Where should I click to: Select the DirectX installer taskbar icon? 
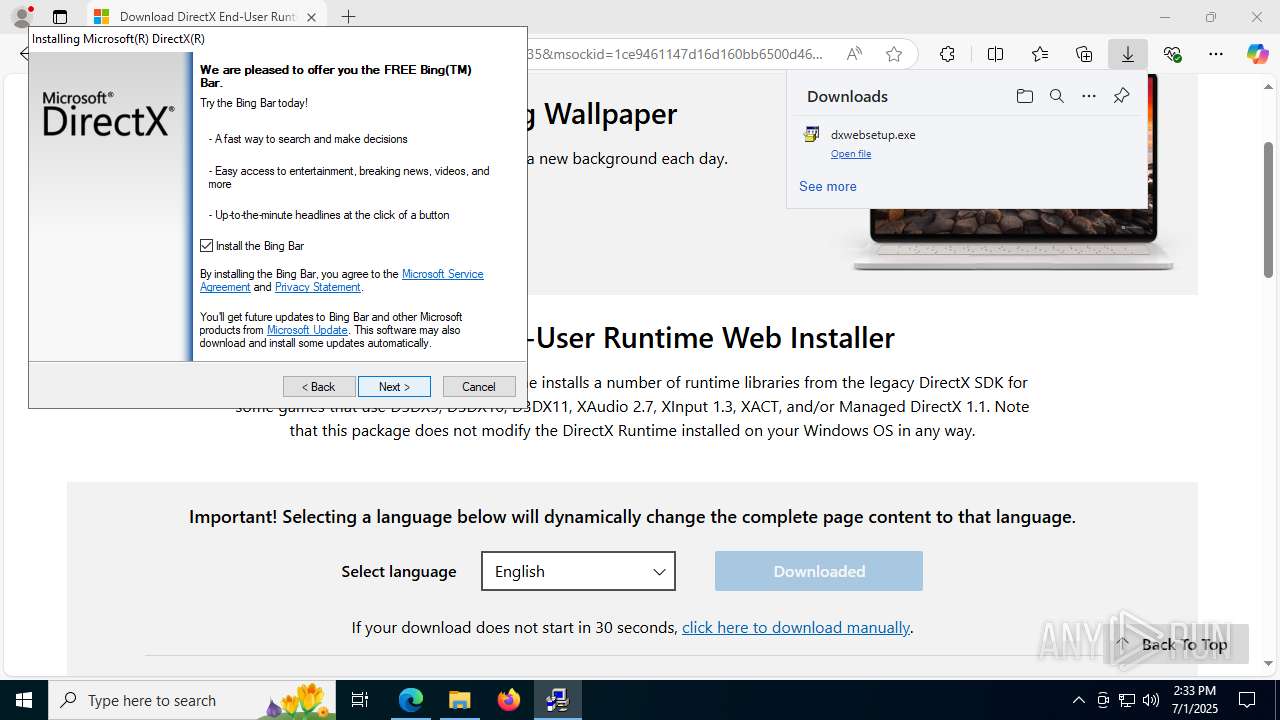coord(558,700)
